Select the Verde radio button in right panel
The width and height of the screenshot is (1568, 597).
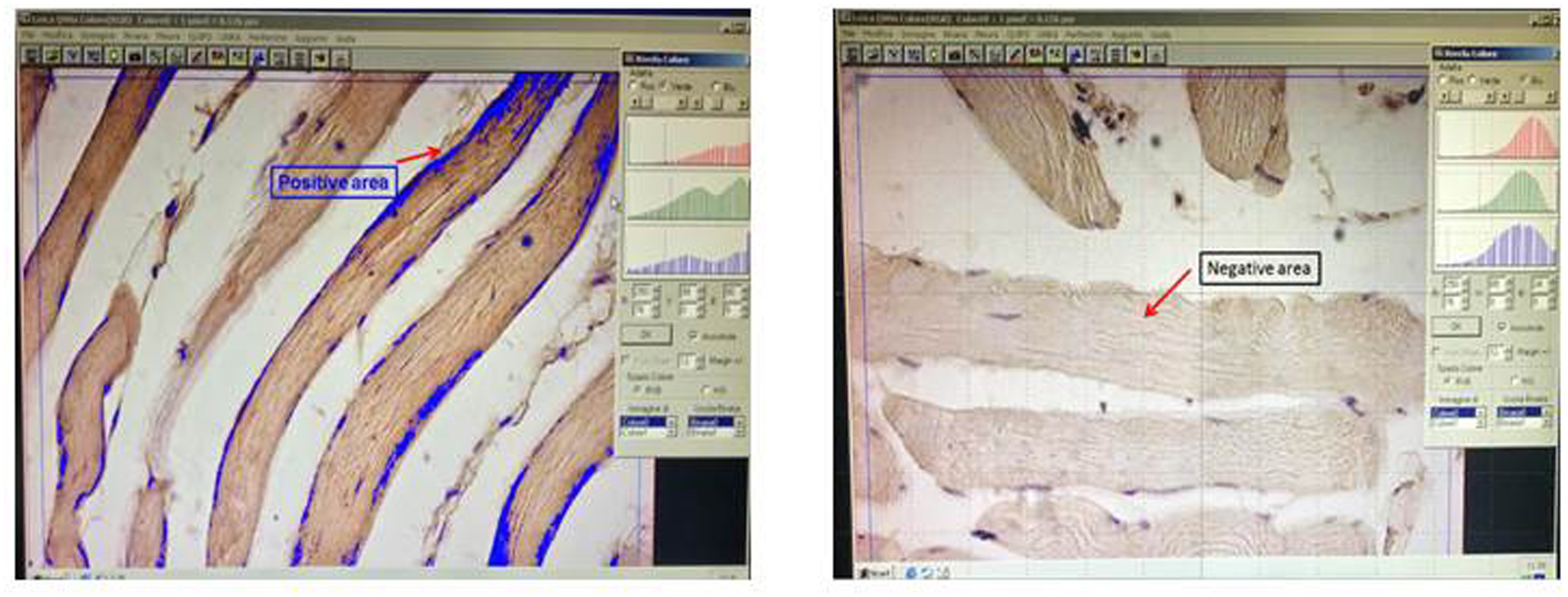pyautogui.click(x=1472, y=81)
